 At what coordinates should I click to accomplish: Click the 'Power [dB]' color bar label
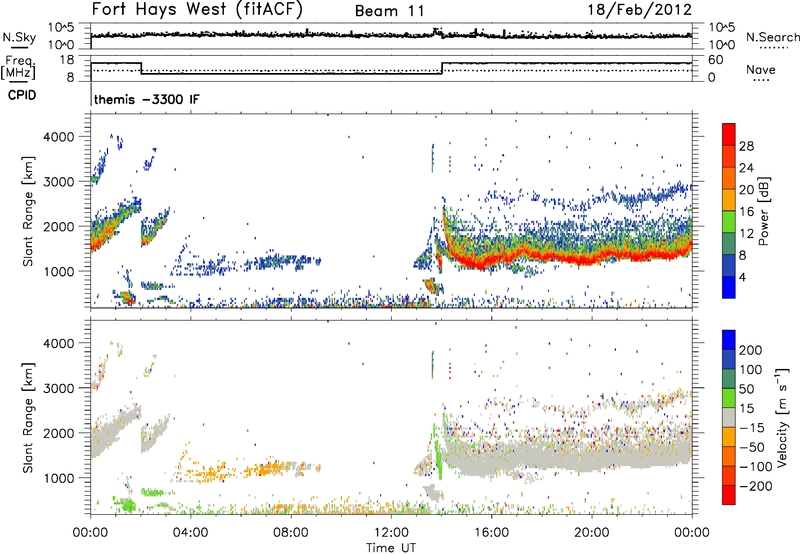tap(764, 211)
